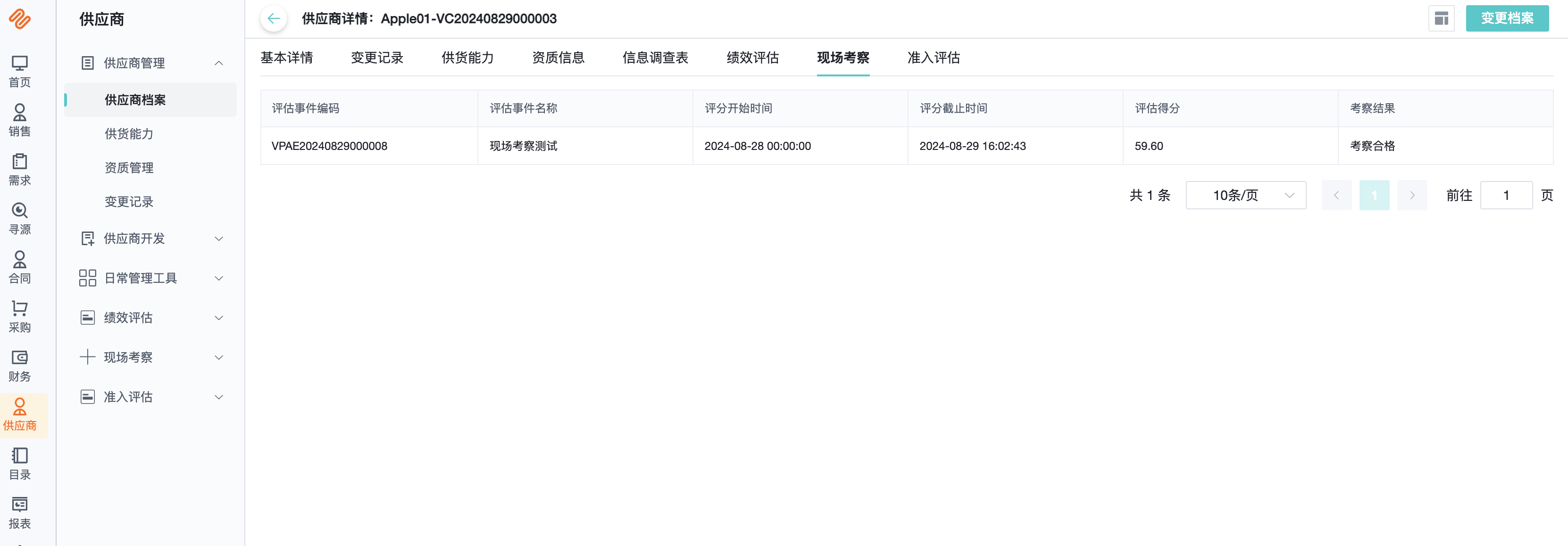Click the back arrow icon
Viewport: 1568px width, 546px height.
(274, 18)
